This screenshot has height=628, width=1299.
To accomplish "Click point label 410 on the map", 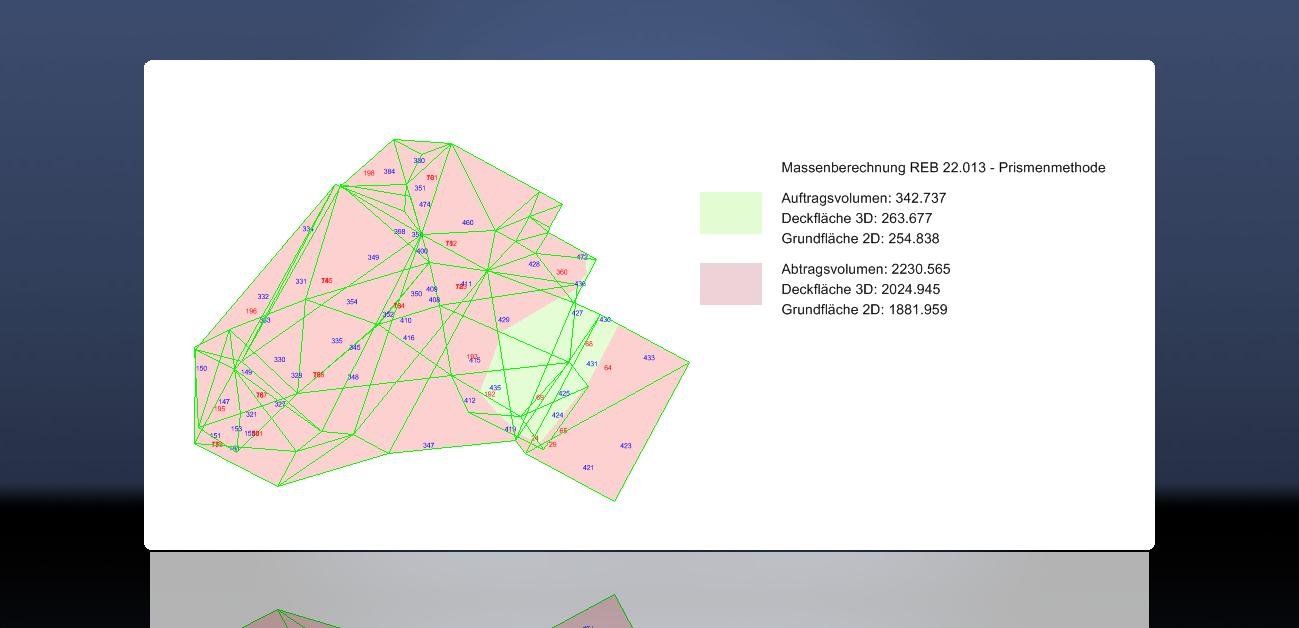I will pyautogui.click(x=406, y=321).
